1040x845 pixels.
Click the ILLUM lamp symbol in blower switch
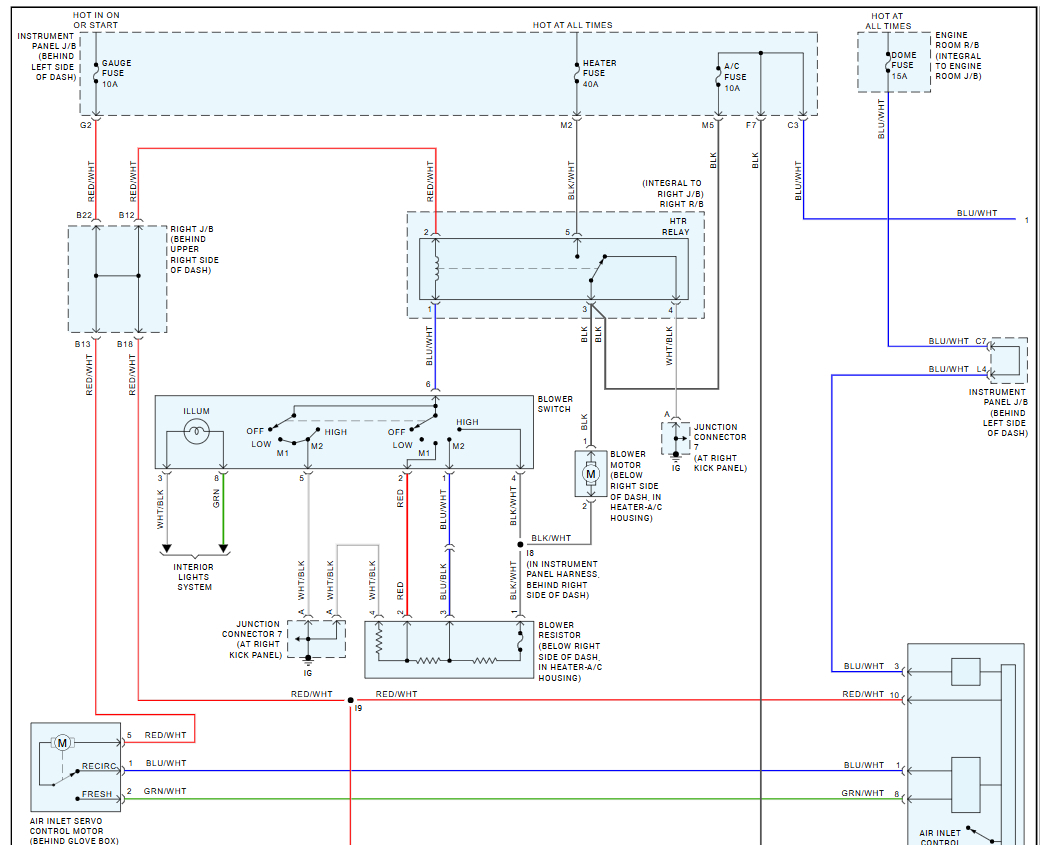click(x=196, y=432)
